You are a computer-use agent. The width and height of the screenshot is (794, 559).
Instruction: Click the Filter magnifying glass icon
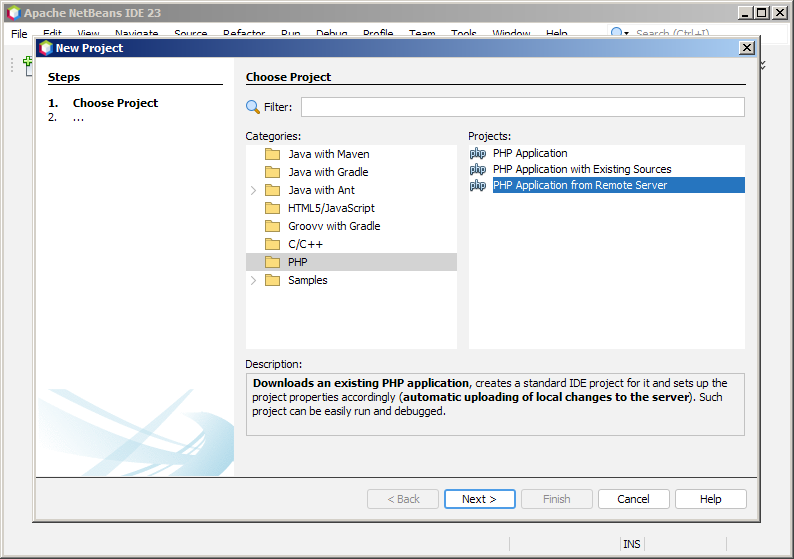tap(253, 107)
